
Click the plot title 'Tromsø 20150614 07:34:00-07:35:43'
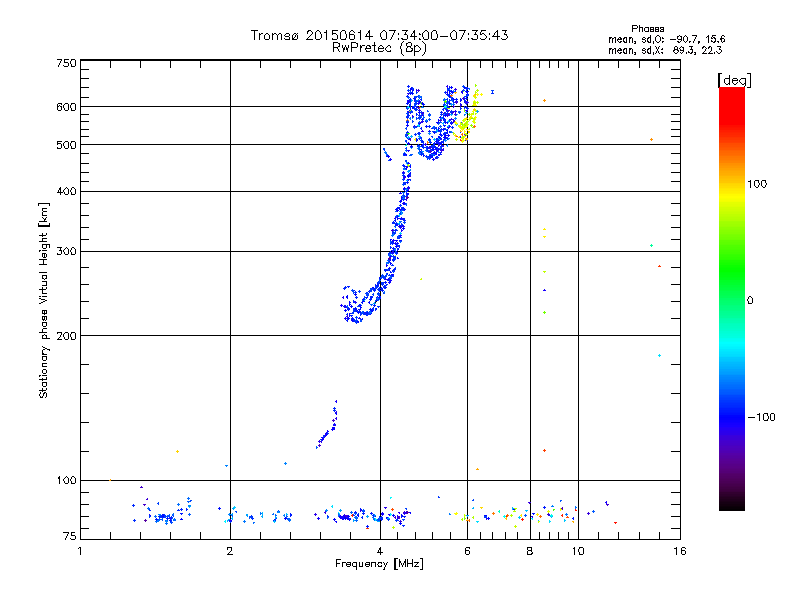point(379,35)
